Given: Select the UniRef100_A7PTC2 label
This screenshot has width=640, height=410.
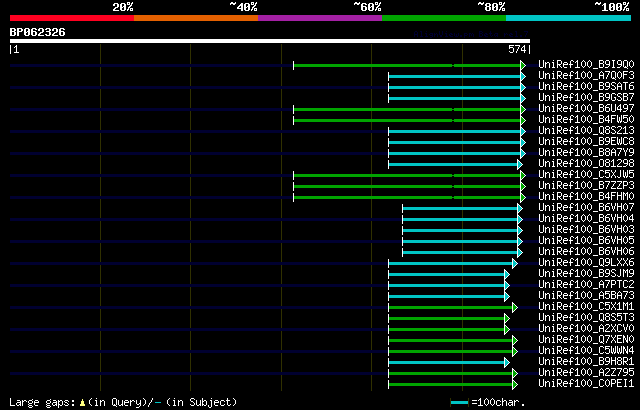Looking at the screenshot, I should [x=586, y=285].
